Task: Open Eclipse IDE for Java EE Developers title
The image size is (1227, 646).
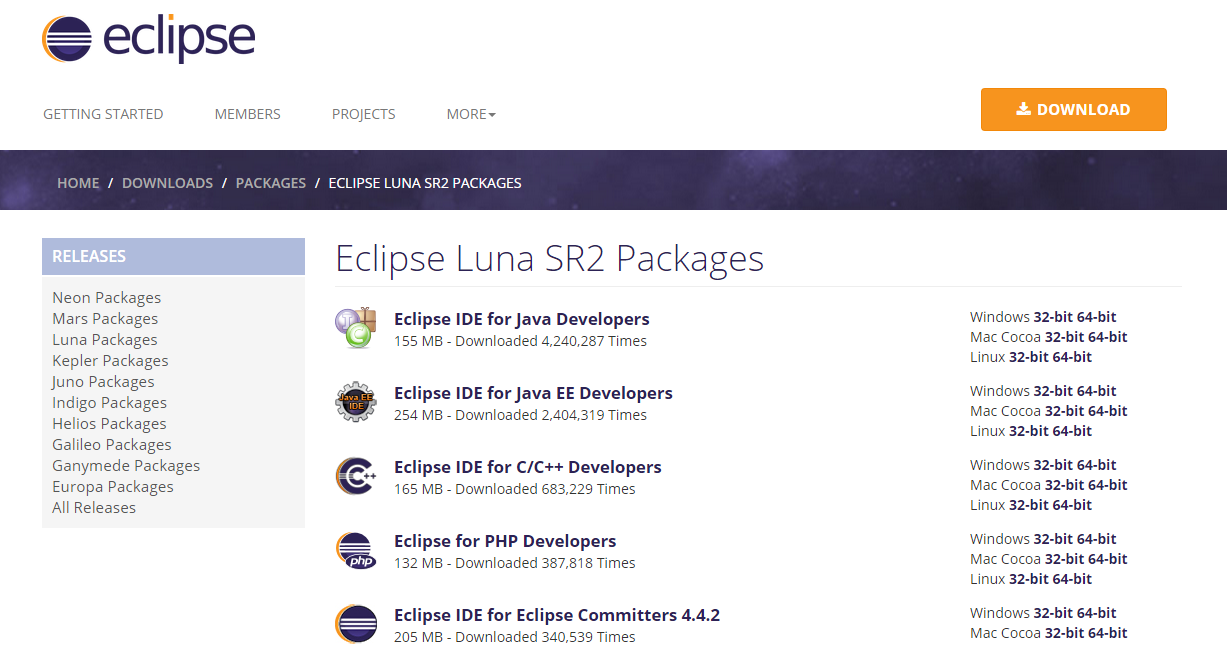Action: pos(533,393)
